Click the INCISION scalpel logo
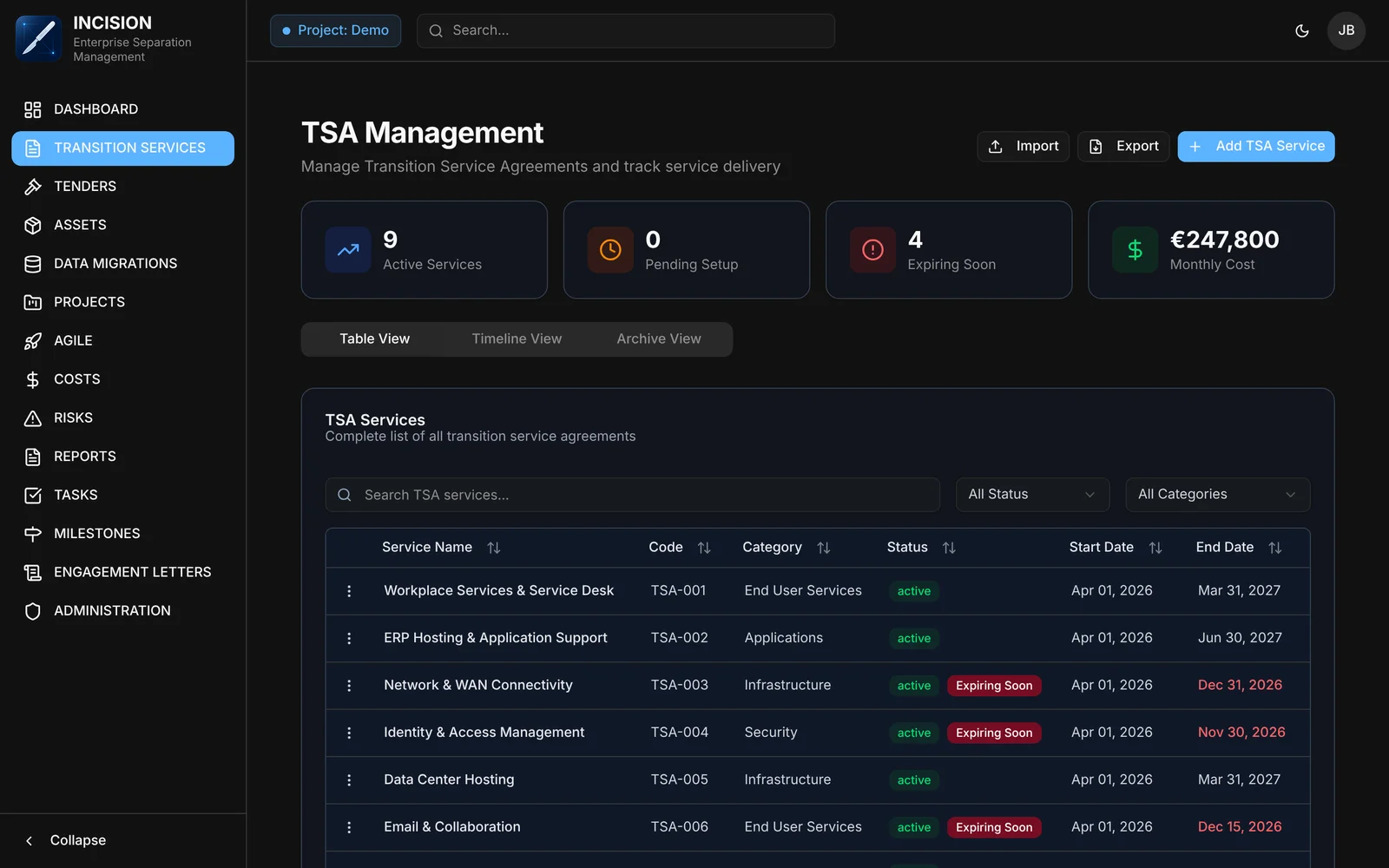The width and height of the screenshot is (1389, 868). pyautogui.click(x=38, y=38)
